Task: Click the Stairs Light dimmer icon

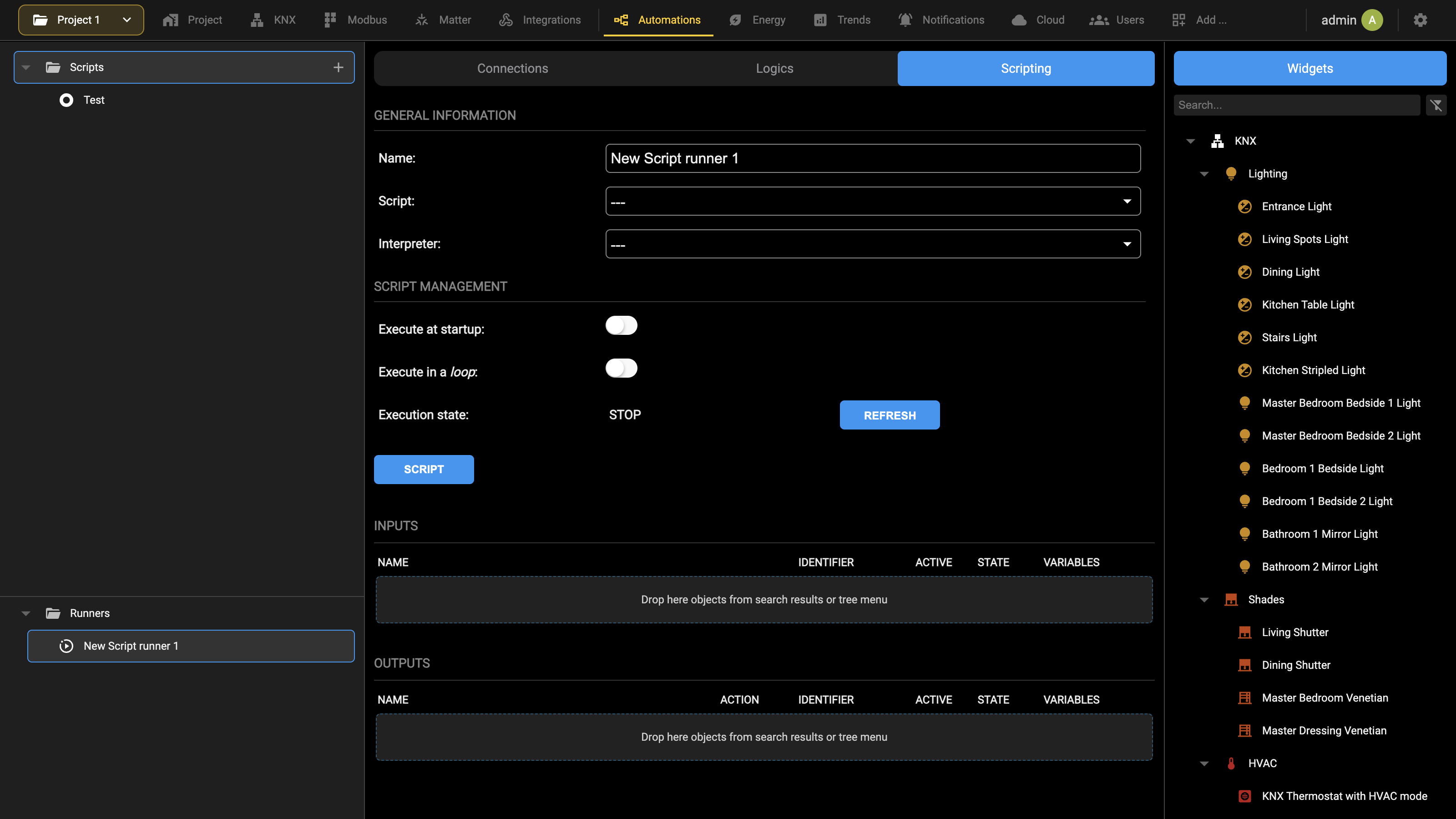Action: coord(1244,338)
